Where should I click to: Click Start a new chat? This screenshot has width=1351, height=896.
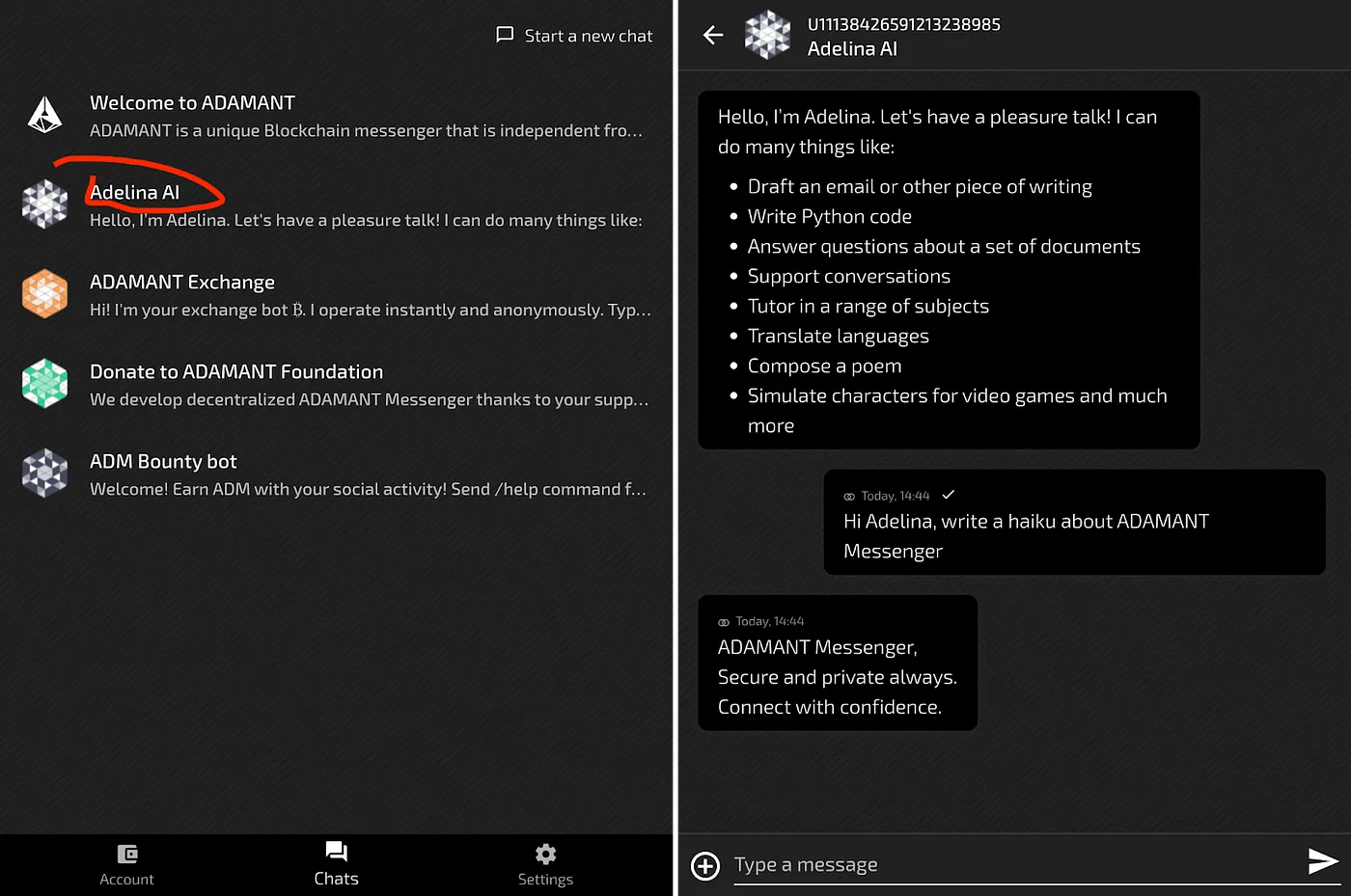(x=574, y=36)
